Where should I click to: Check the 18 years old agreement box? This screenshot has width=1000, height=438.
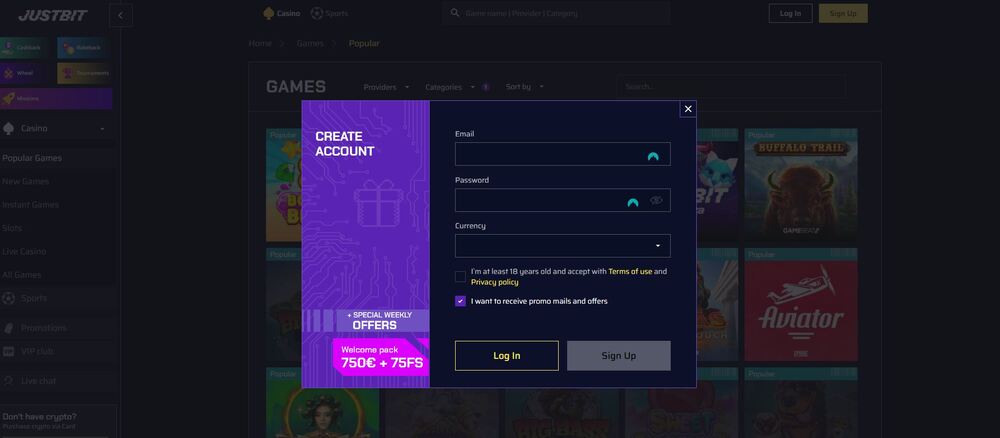pyautogui.click(x=460, y=277)
